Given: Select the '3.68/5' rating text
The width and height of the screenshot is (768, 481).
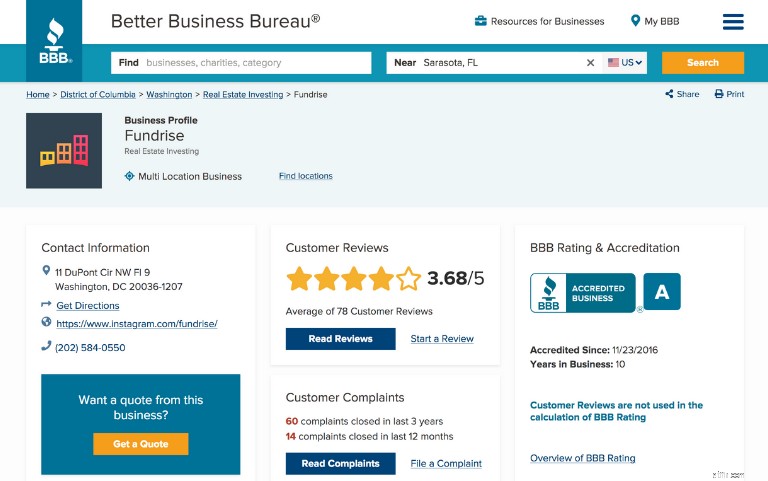Looking at the screenshot, I should [x=456, y=278].
